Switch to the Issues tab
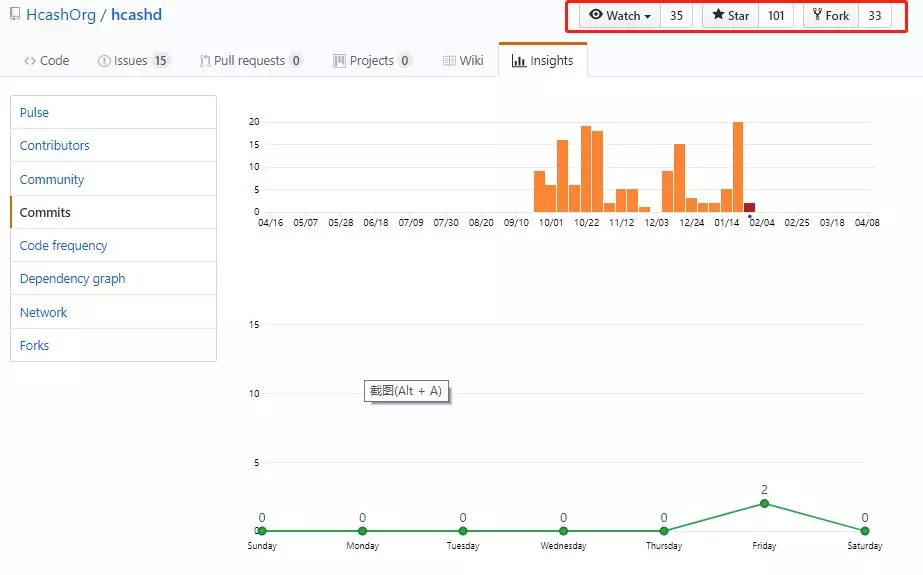The width and height of the screenshot is (923, 575). 133,61
